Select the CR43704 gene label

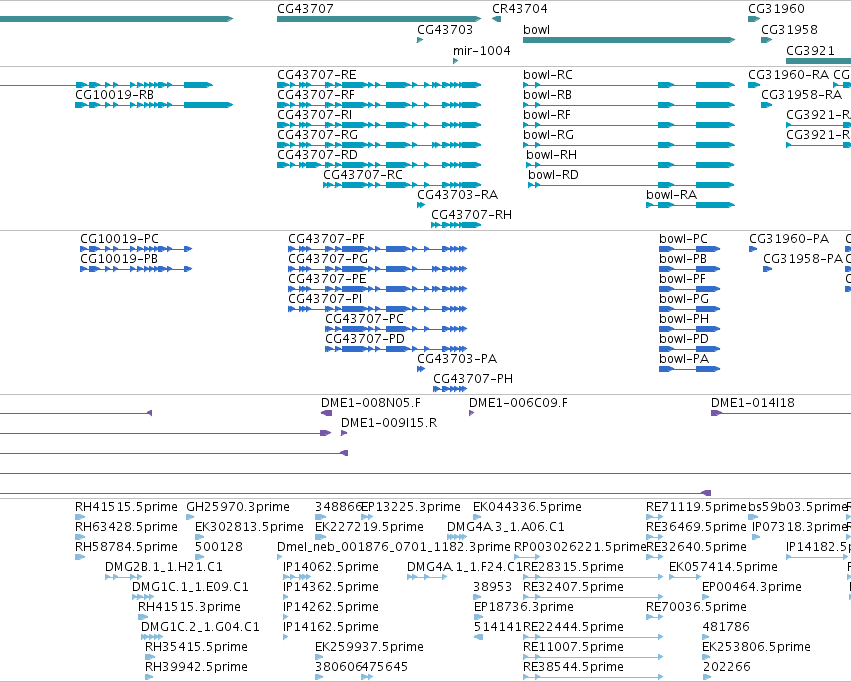[519, 9]
